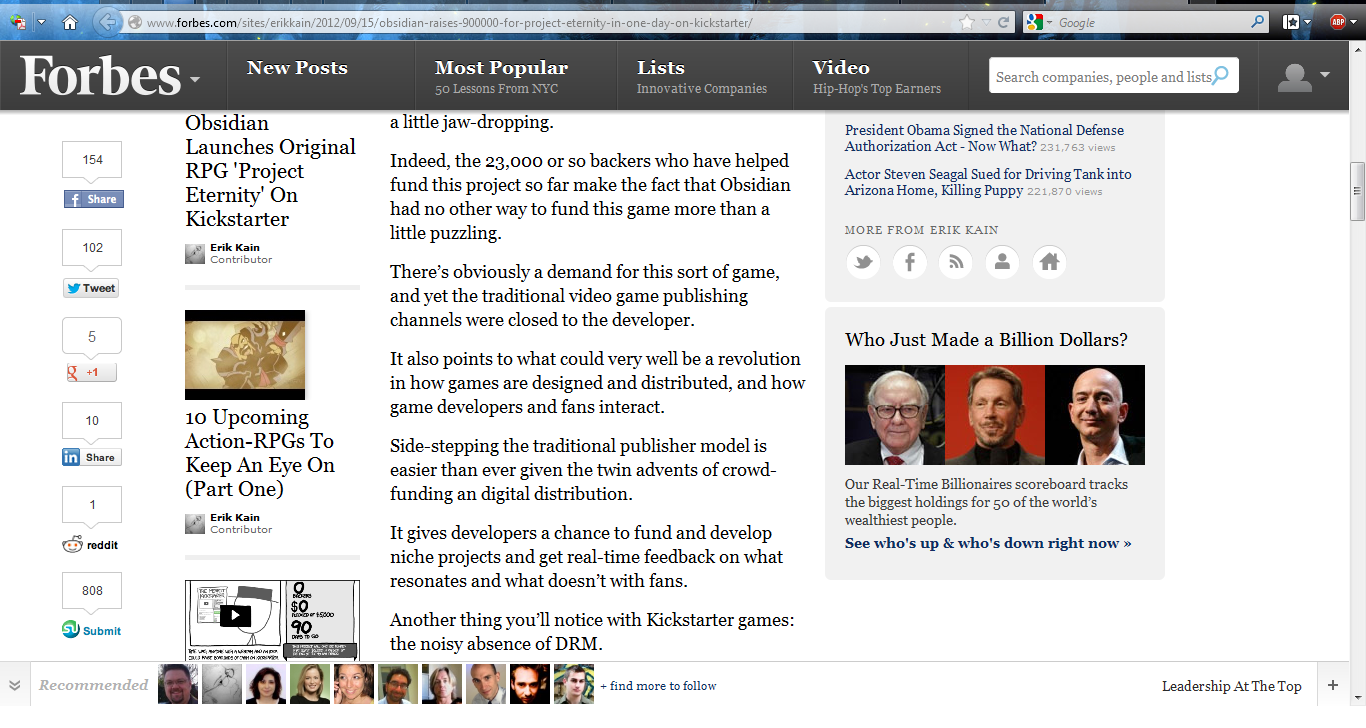Click '+ find more to follow' link
The height and width of the screenshot is (728, 1366).
658,686
